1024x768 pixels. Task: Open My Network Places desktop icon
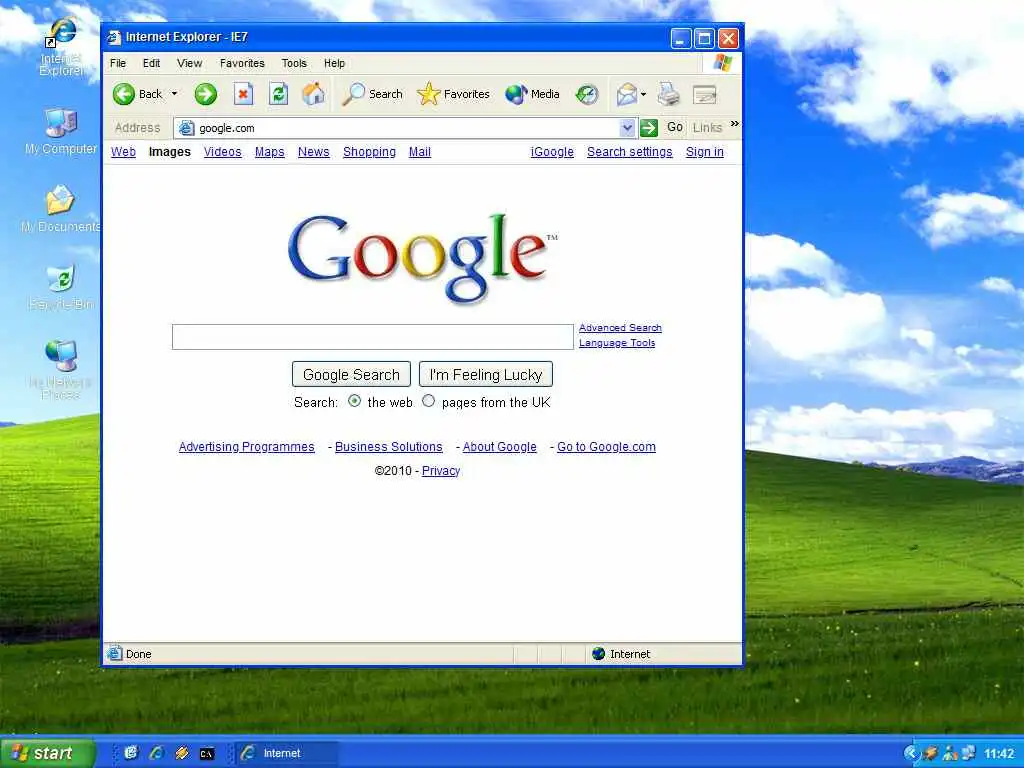61,370
